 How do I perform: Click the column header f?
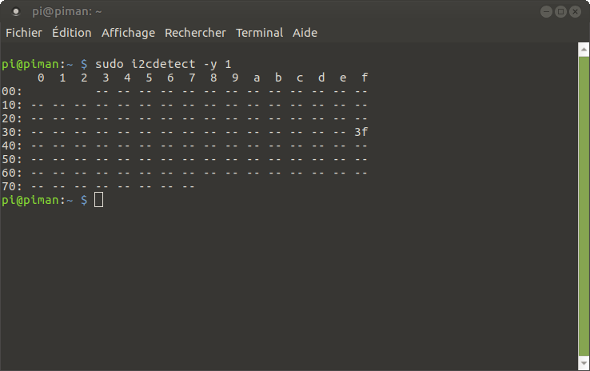point(364,78)
